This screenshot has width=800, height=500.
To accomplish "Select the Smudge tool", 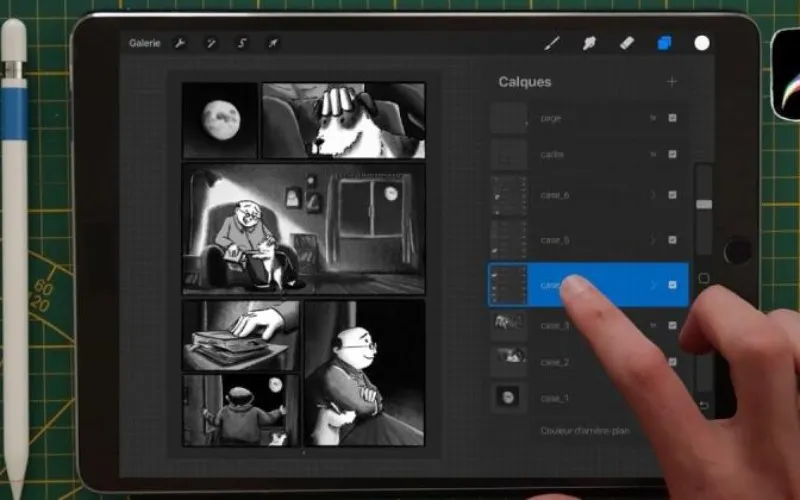I will [589, 43].
